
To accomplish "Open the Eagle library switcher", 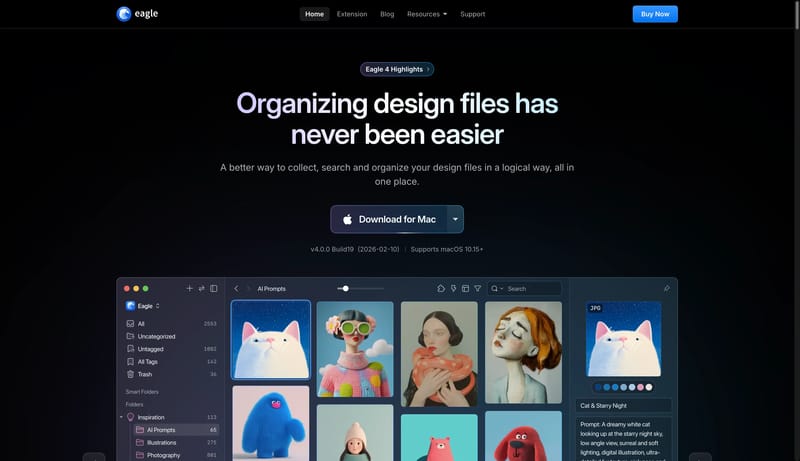I will [143, 306].
